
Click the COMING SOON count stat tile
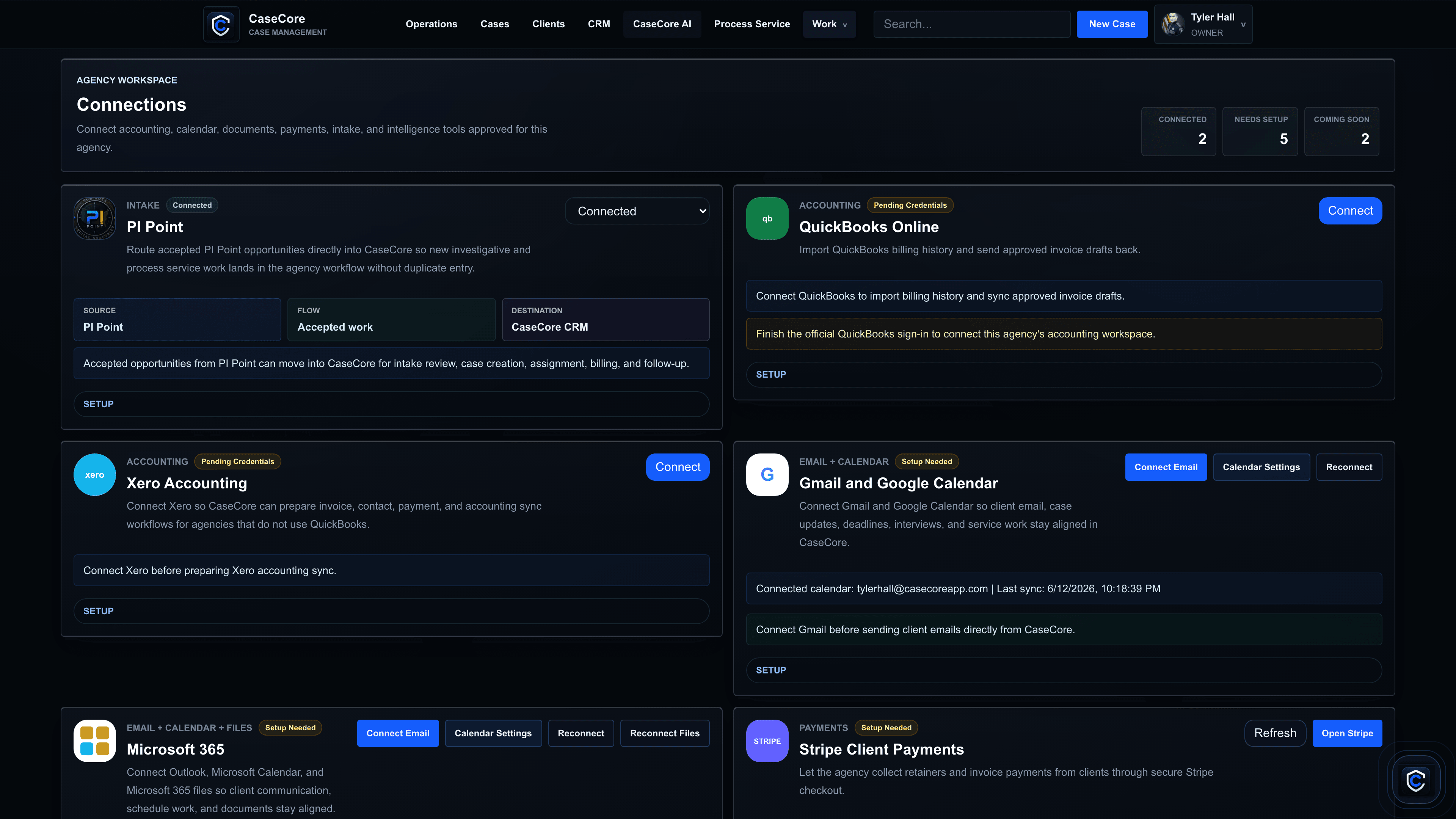(1341, 132)
